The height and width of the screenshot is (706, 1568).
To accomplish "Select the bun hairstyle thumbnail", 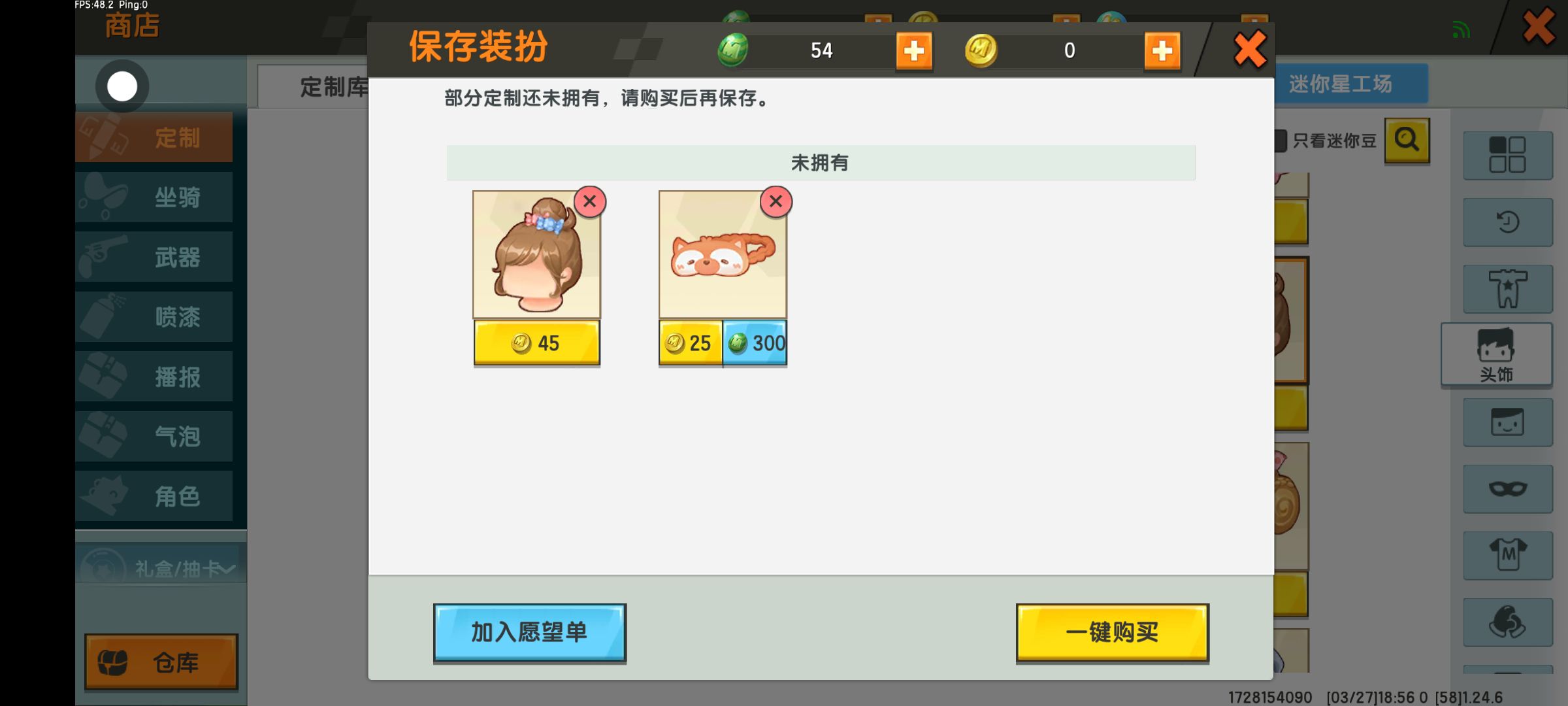I will click(x=536, y=255).
